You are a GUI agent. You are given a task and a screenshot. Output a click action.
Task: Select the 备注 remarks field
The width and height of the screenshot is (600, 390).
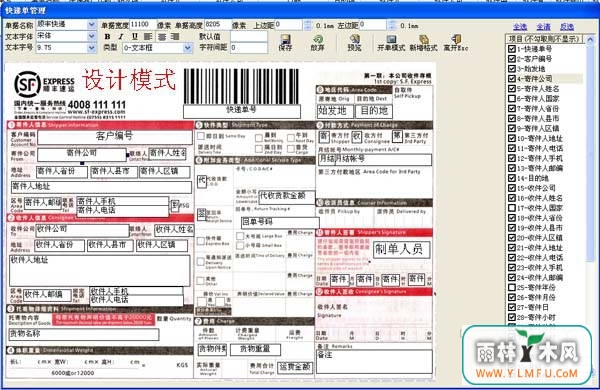[x=374, y=362]
